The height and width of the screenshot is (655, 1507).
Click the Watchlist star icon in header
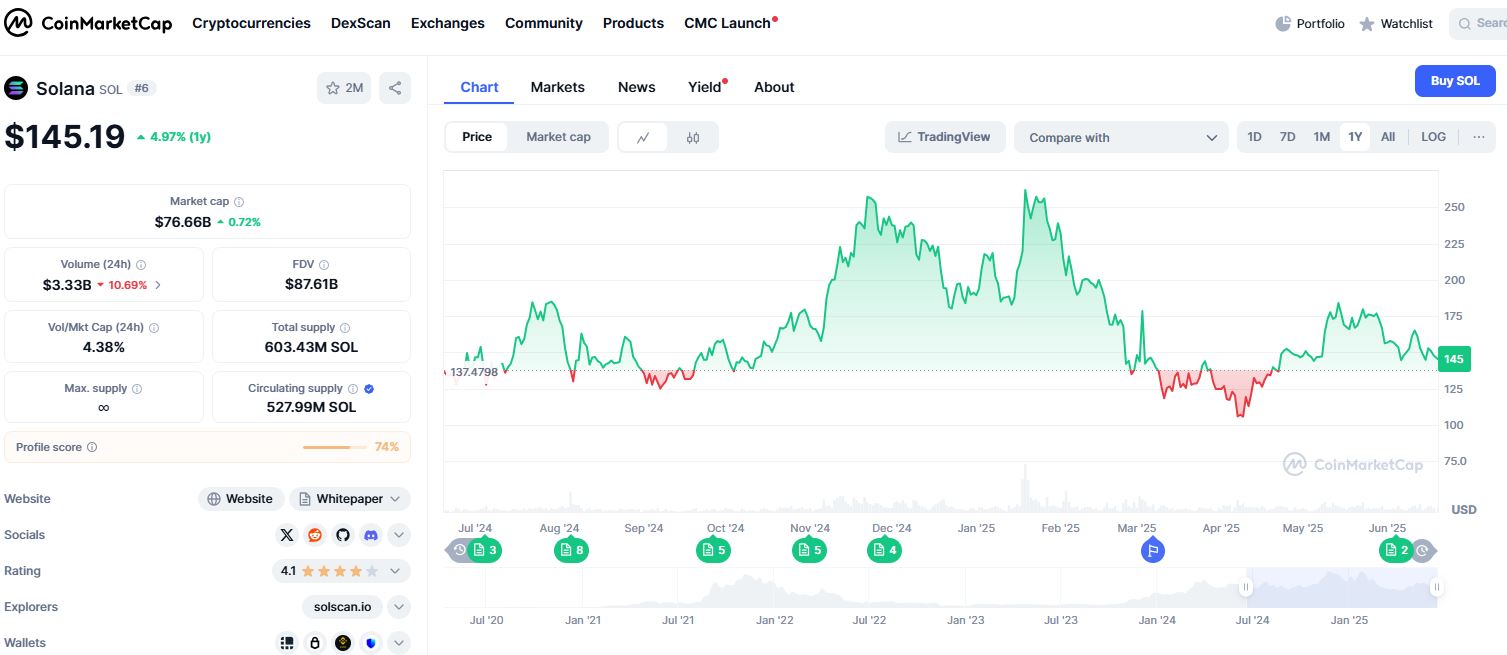point(1367,23)
